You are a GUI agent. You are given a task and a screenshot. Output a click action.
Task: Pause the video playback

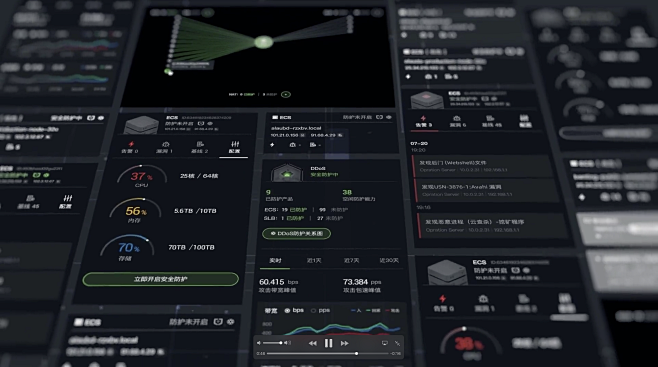328,344
